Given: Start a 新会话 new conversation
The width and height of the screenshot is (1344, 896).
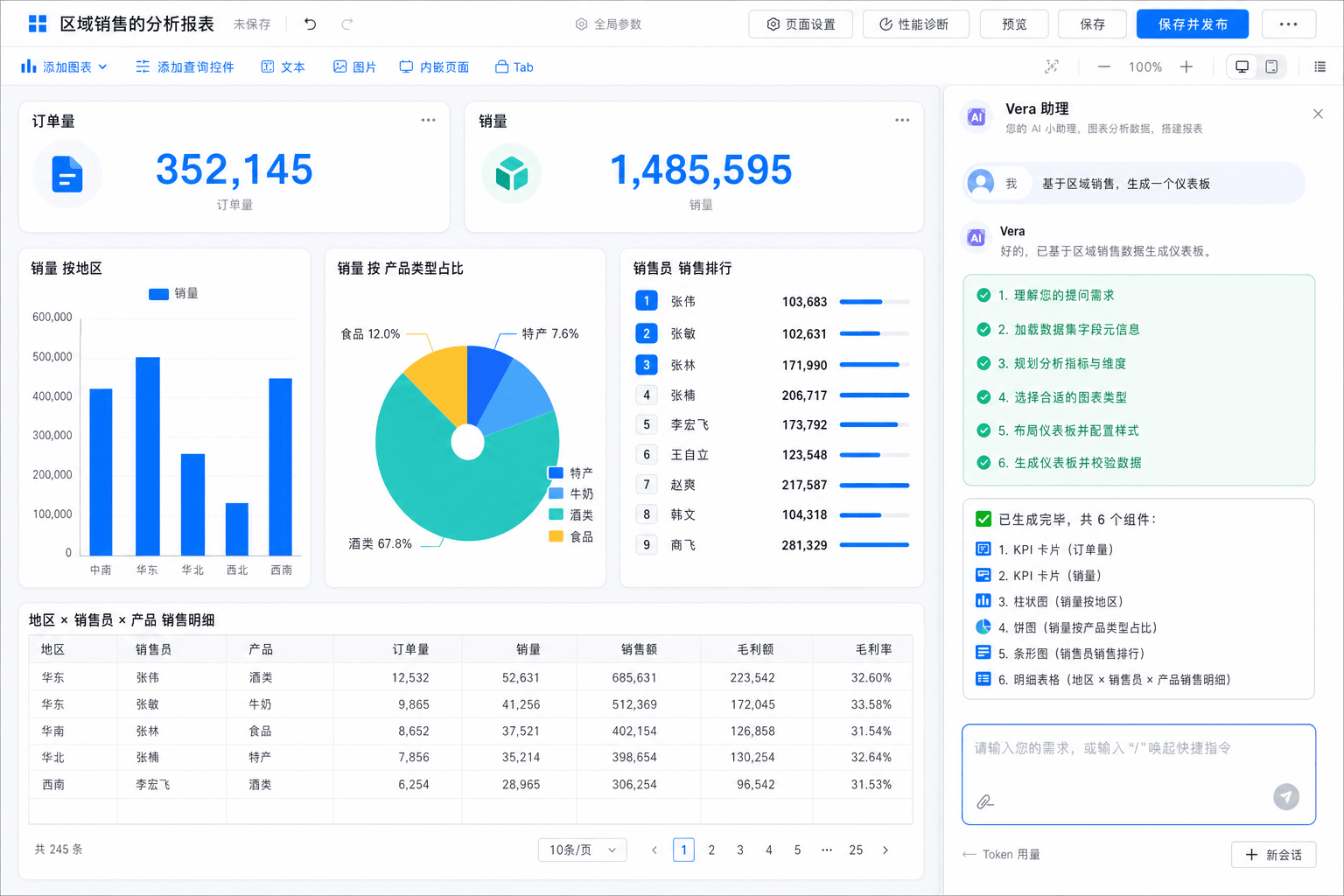Looking at the screenshot, I should tap(1274, 855).
